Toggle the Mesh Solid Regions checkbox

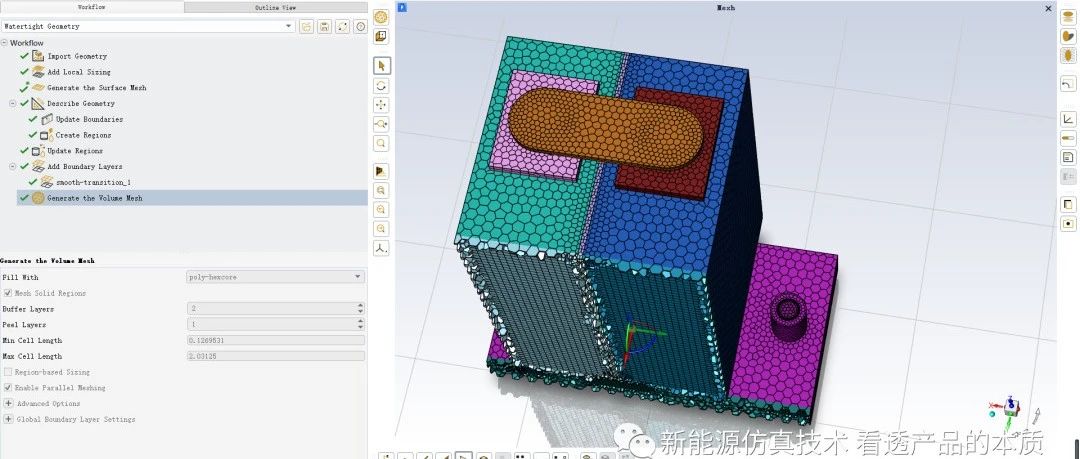coord(8,293)
